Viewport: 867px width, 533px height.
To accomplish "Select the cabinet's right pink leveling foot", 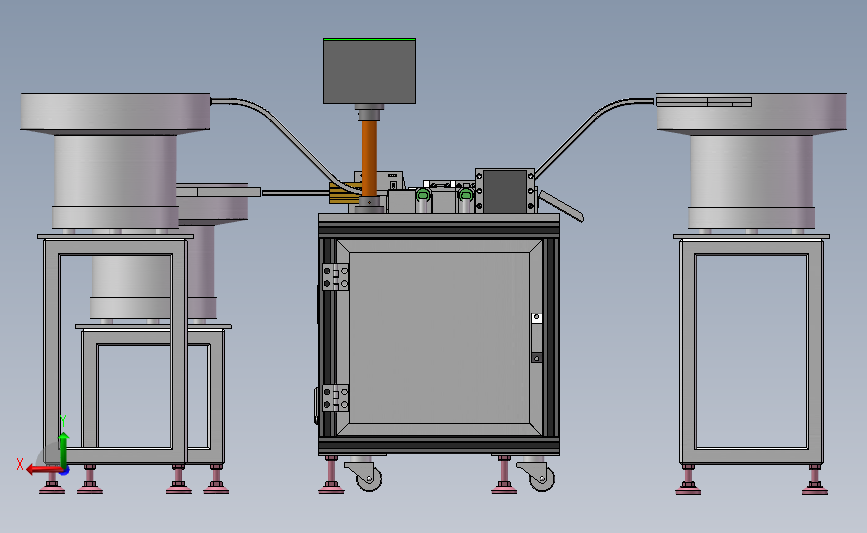I will point(504,475).
